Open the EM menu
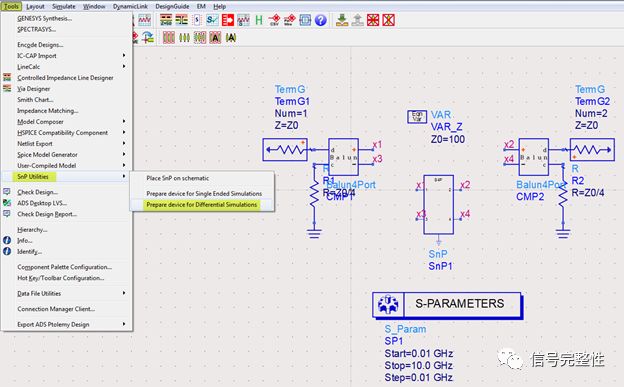Image resolution: width=624 pixels, height=387 pixels. click(x=201, y=6)
